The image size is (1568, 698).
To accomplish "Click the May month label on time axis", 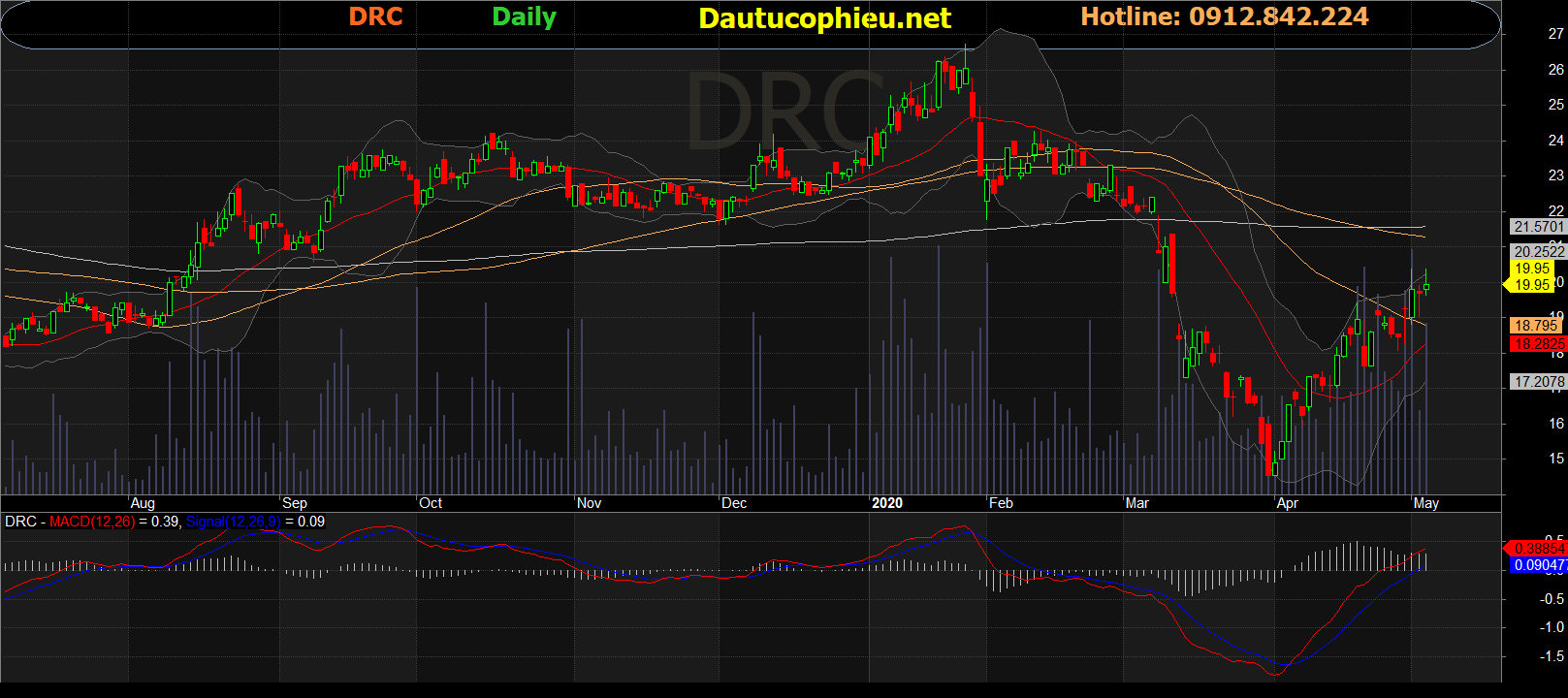I will (x=1425, y=503).
